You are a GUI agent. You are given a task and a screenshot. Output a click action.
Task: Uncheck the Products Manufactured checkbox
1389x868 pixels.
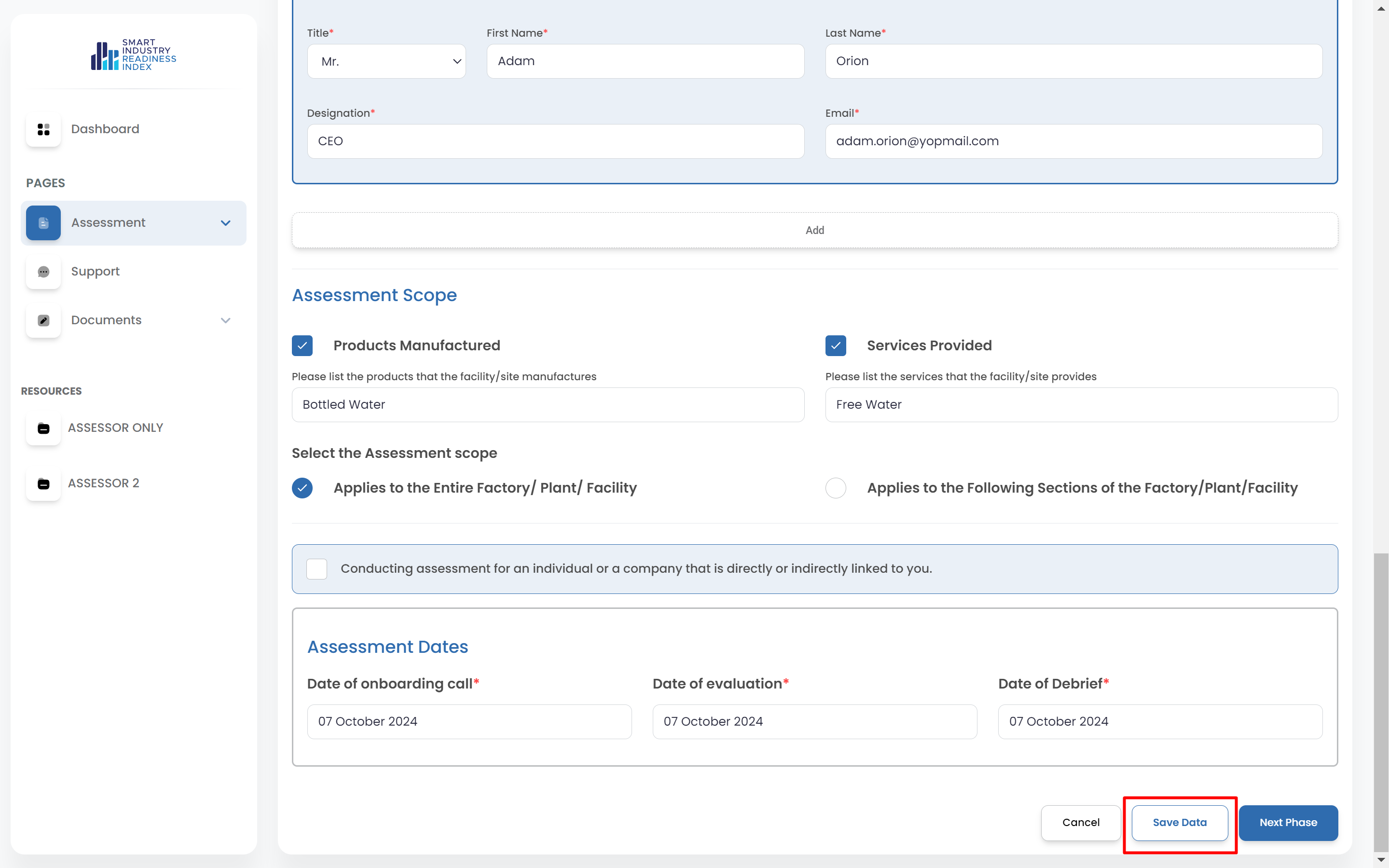tap(302, 345)
